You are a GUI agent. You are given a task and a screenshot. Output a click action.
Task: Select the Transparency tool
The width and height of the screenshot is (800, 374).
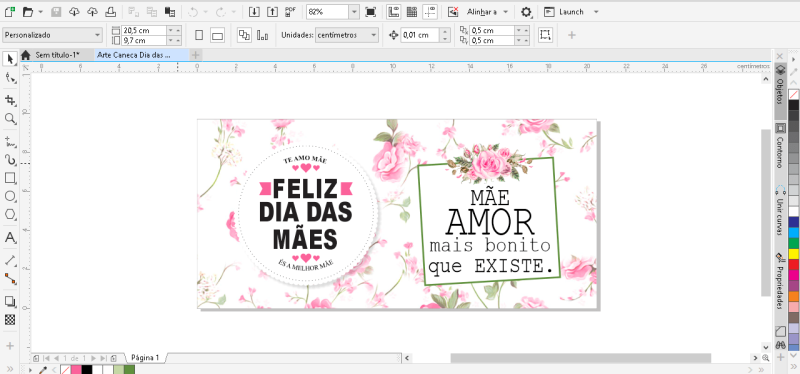coord(10,320)
